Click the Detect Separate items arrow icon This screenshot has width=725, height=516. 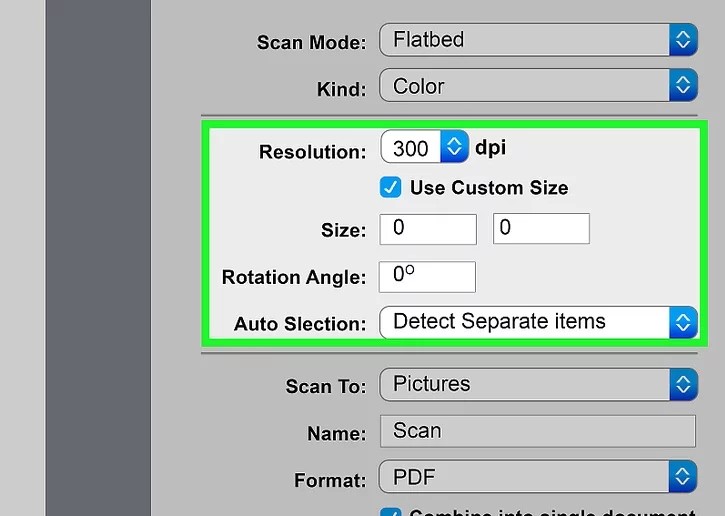683,322
